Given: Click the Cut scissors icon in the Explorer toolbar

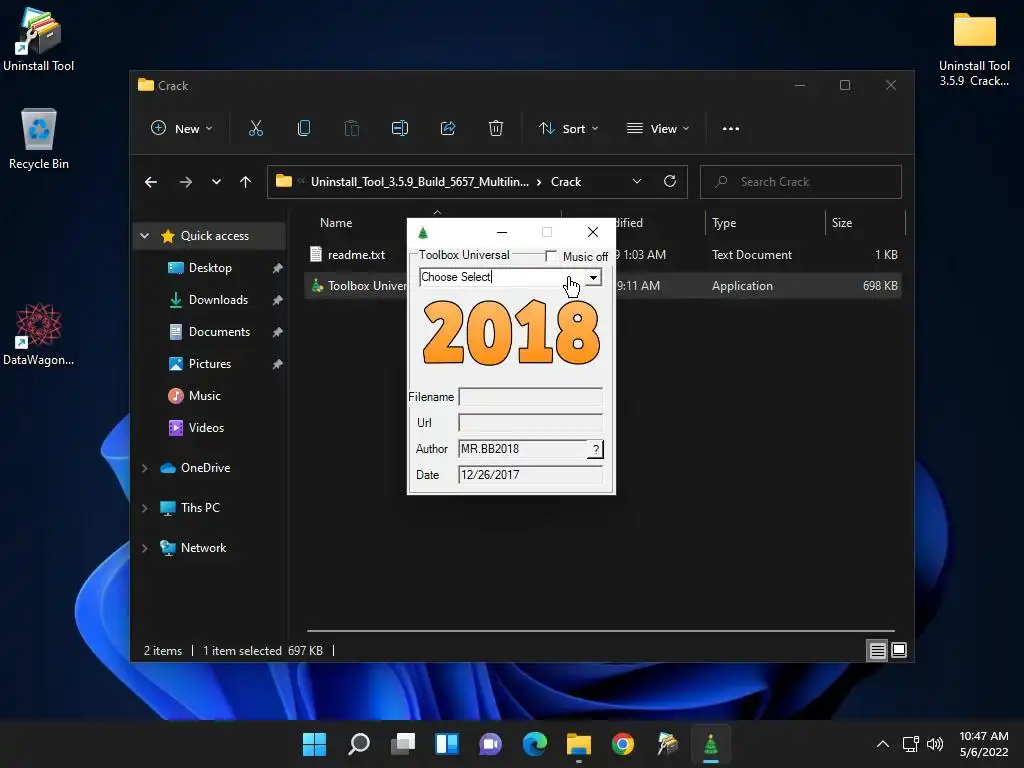Looking at the screenshot, I should coord(255,129).
